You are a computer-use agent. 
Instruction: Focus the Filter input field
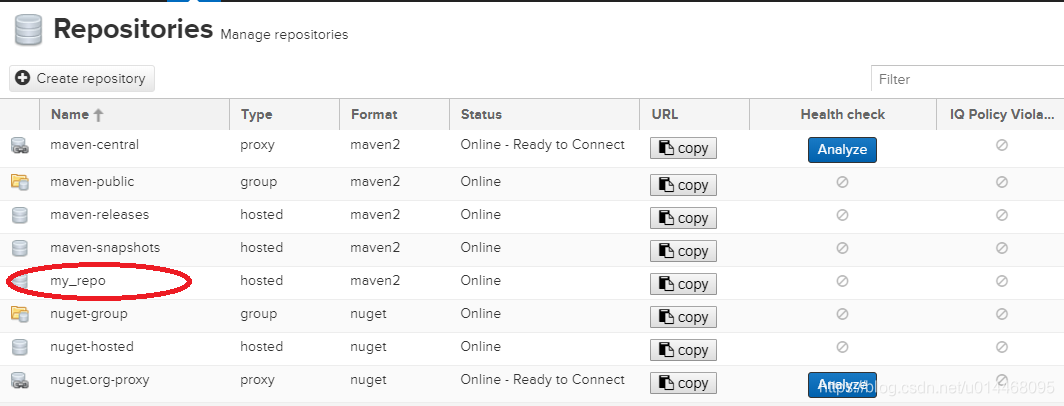coord(968,79)
